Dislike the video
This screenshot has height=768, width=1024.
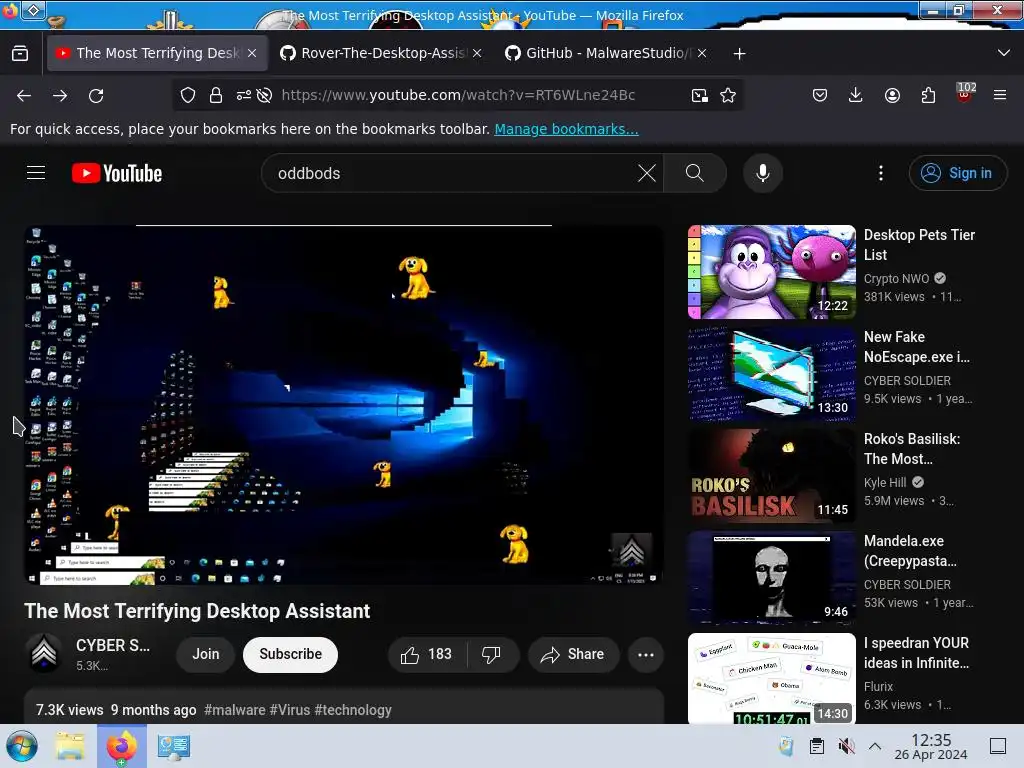click(x=491, y=654)
